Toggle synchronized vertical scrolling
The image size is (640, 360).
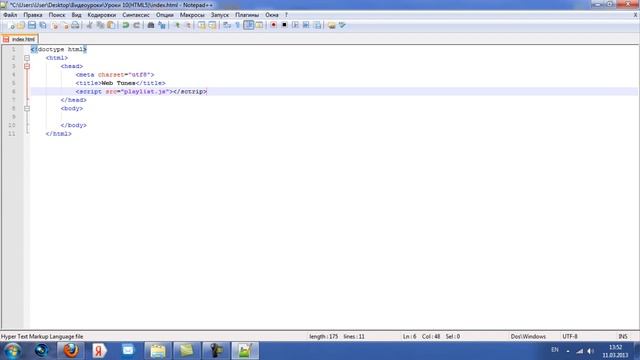[202, 25]
